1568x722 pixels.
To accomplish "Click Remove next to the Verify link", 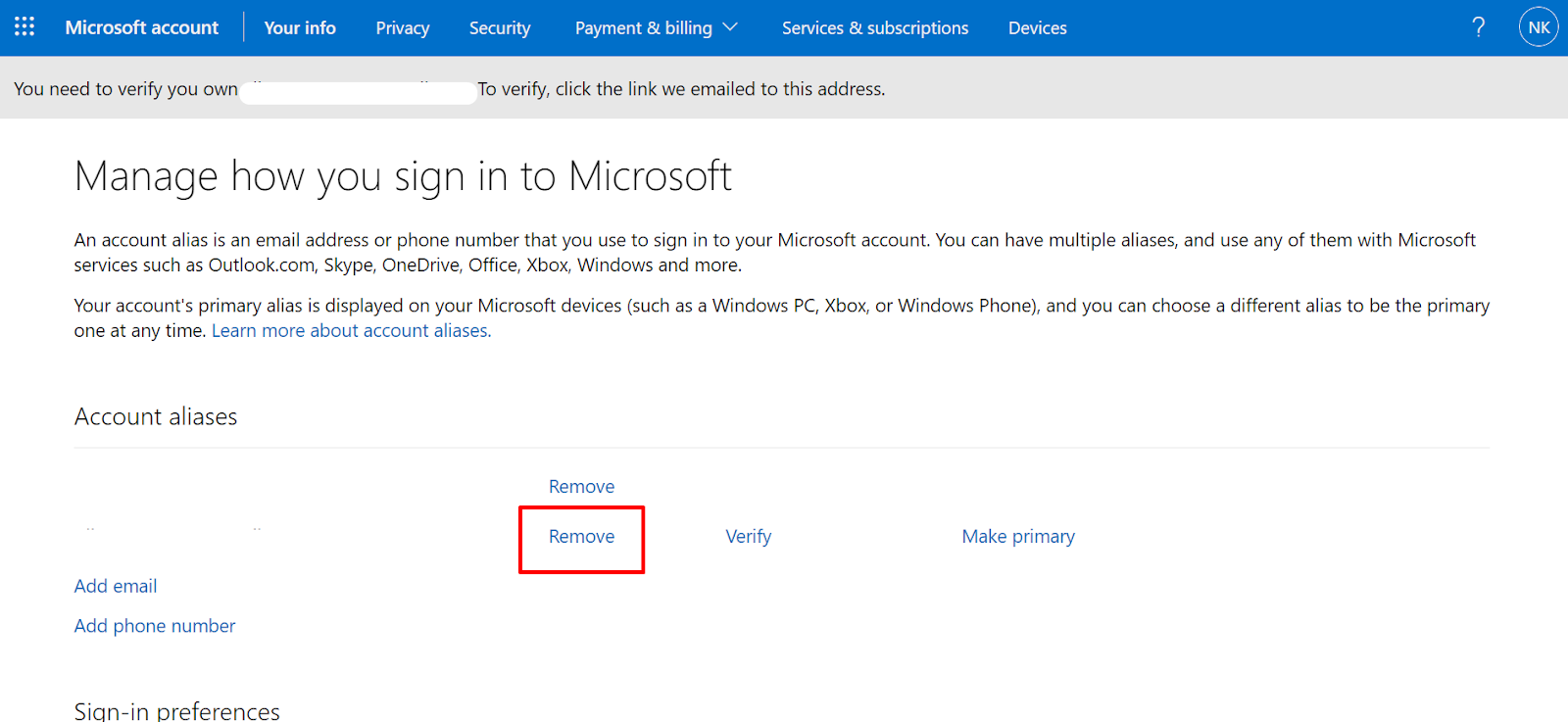I will pos(582,537).
